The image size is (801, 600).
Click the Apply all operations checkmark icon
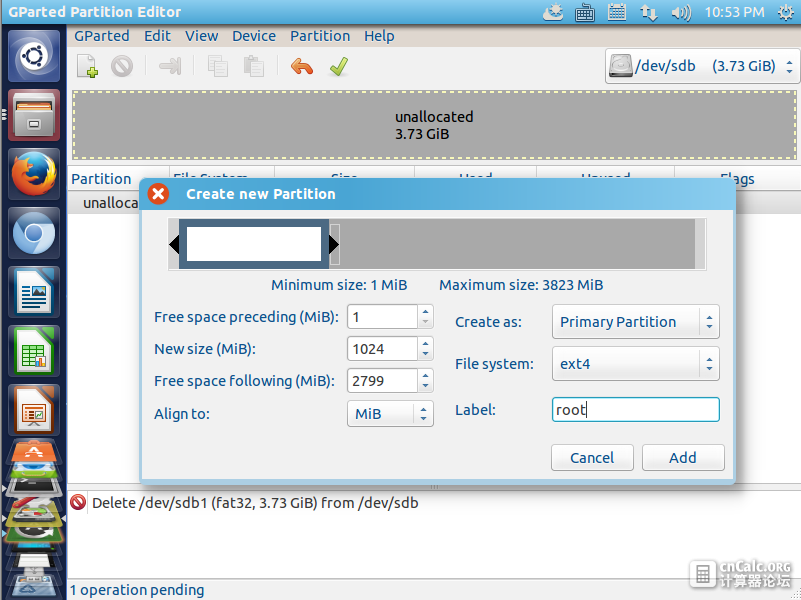click(339, 66)
